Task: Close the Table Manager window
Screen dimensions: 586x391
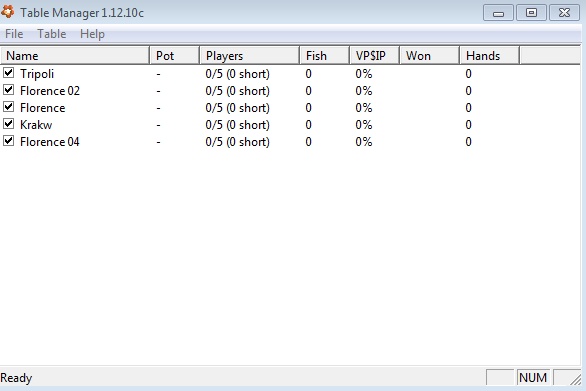Action: coord(564,13)
